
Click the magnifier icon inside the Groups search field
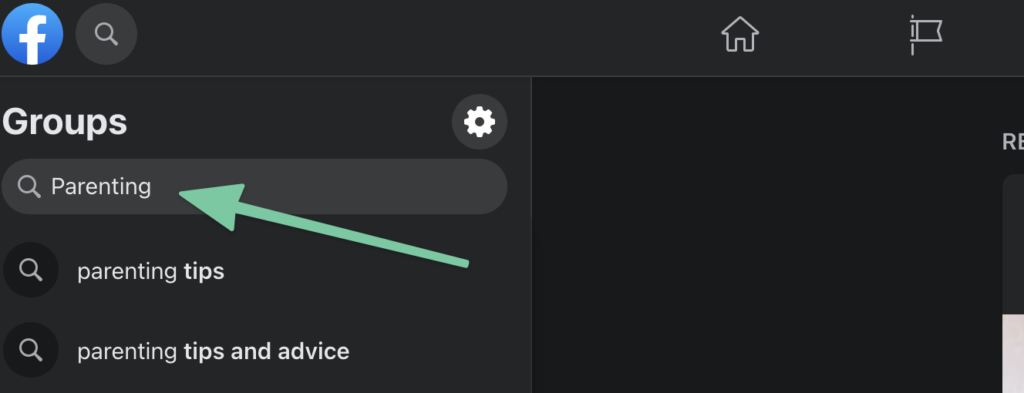[x=29, y=187]
